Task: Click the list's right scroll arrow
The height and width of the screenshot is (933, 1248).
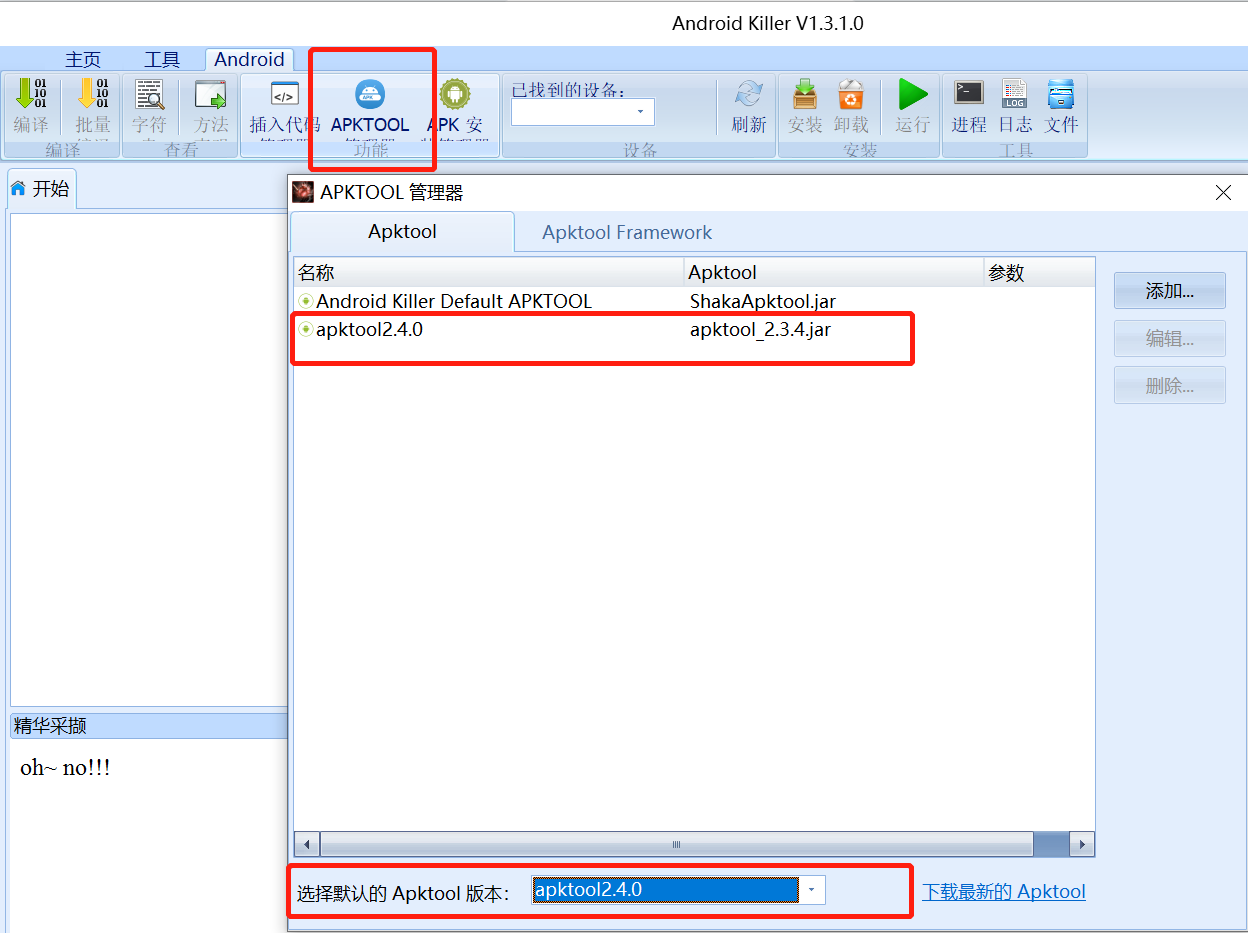Action: point(1081,844)
